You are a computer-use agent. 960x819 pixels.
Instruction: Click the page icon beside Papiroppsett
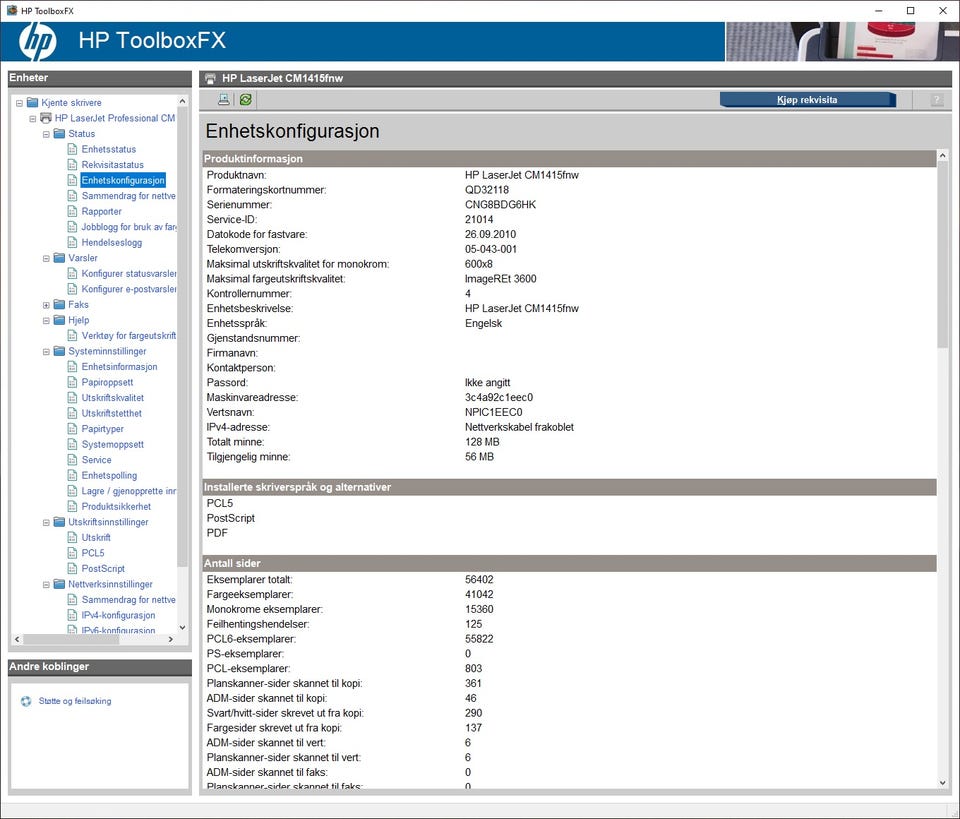[x=72, y=382]
